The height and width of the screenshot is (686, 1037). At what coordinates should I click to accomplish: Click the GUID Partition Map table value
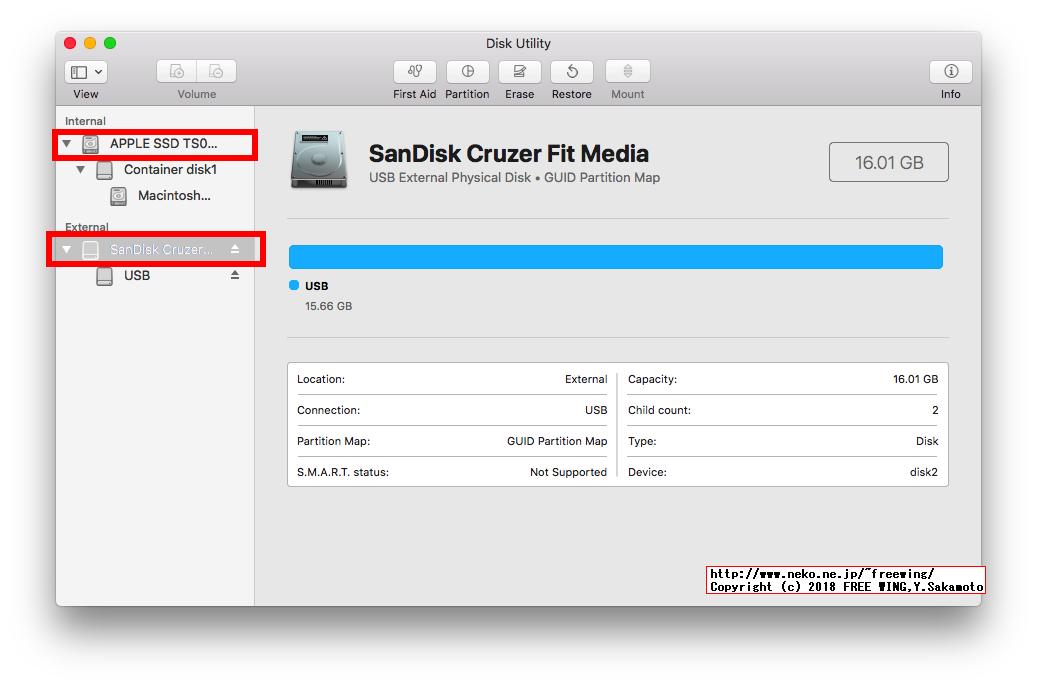(557, 441)
